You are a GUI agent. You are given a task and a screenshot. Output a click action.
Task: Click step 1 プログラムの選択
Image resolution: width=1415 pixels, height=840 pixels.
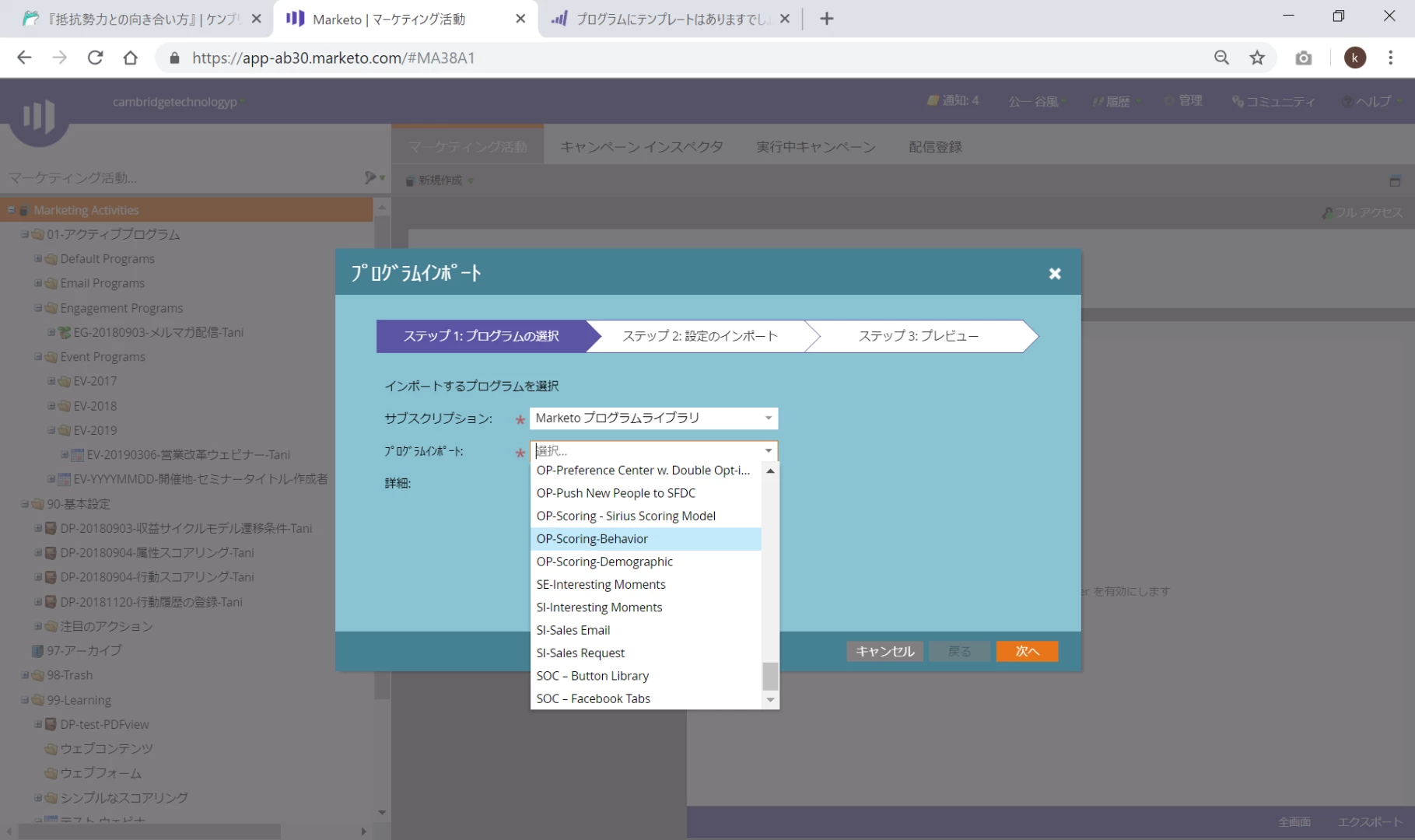click(481, 336)
